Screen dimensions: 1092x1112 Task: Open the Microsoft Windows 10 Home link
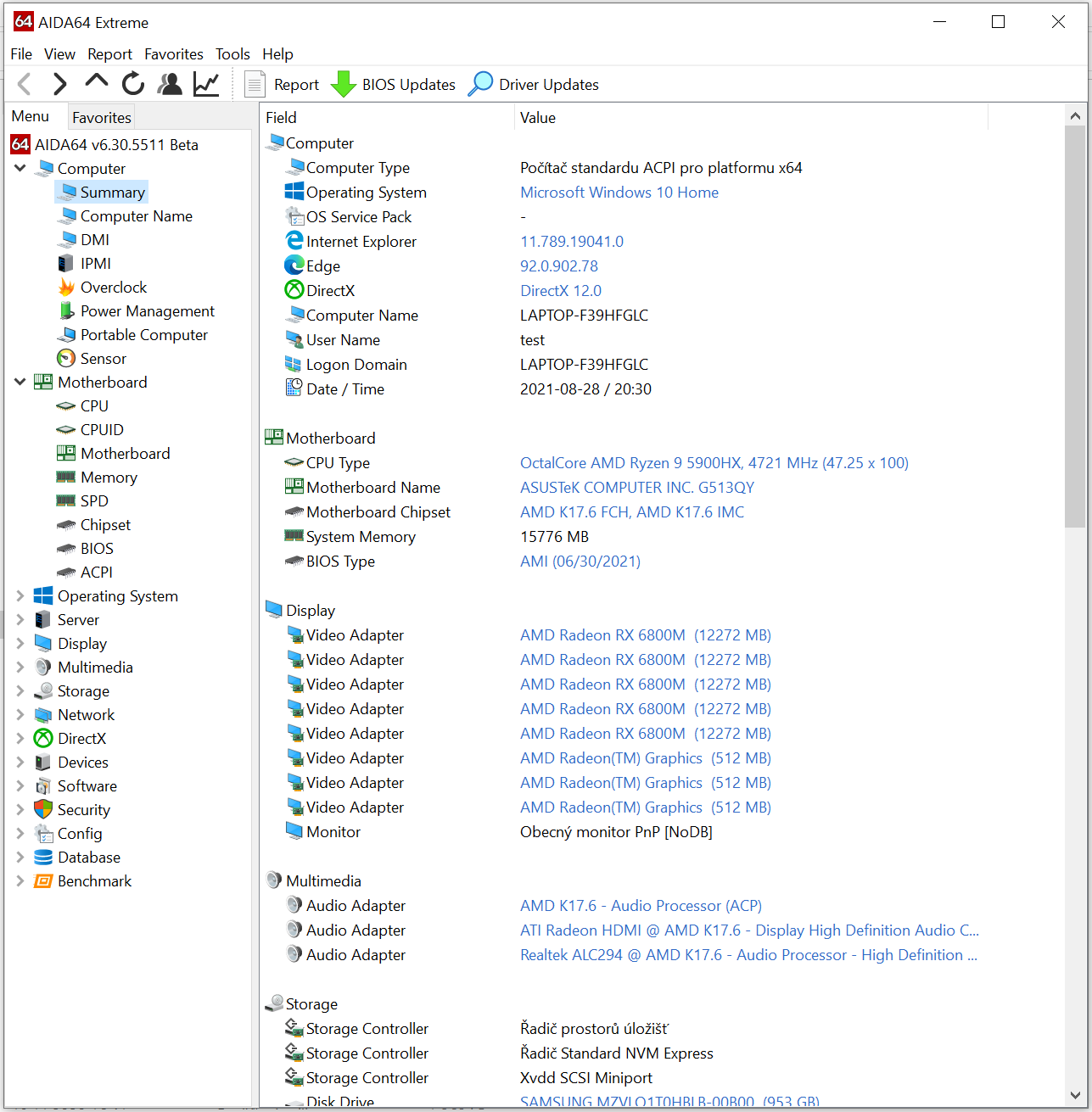pos(619,193)
